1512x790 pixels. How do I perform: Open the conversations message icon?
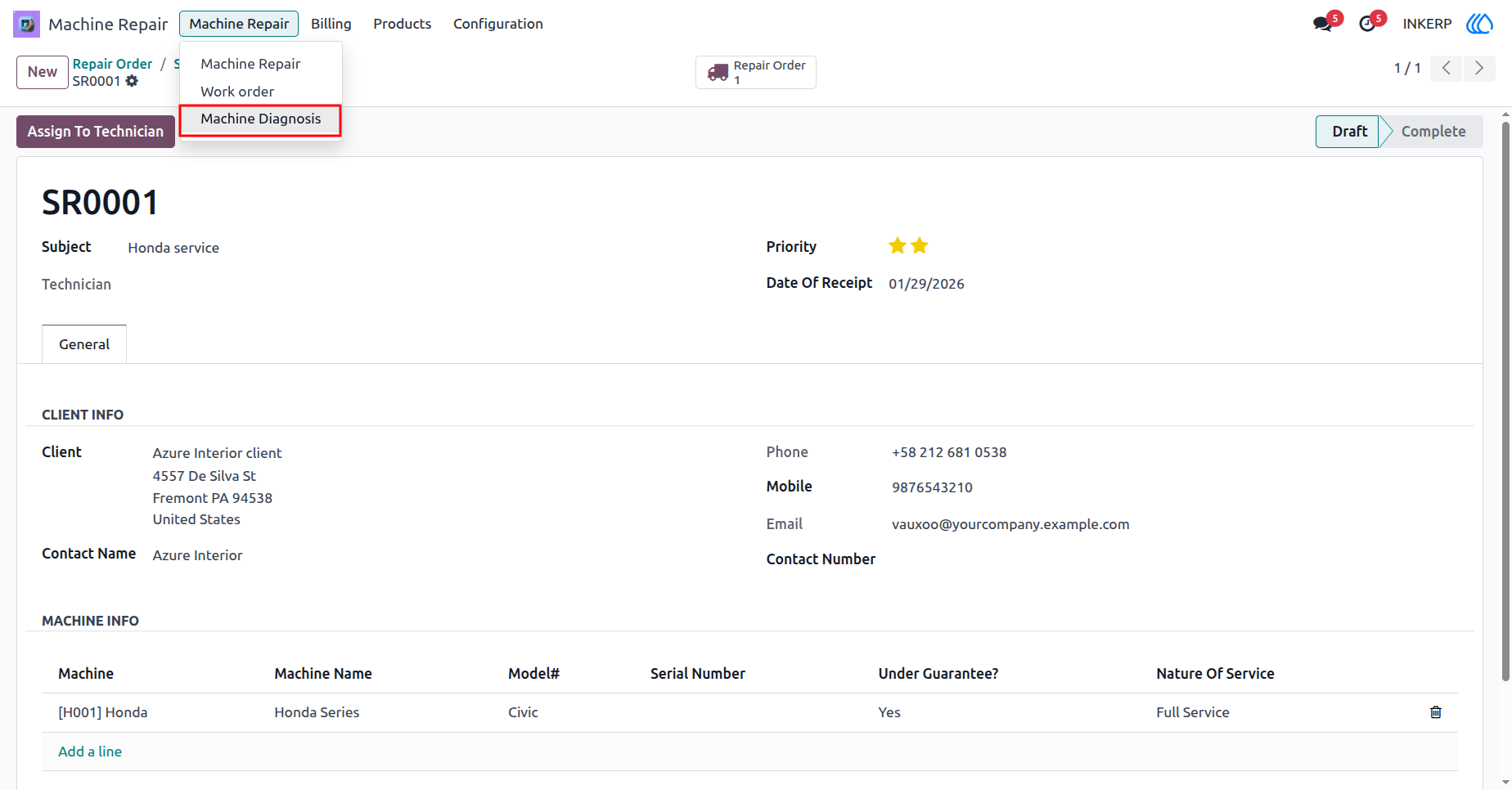(x=1322, y=24)
